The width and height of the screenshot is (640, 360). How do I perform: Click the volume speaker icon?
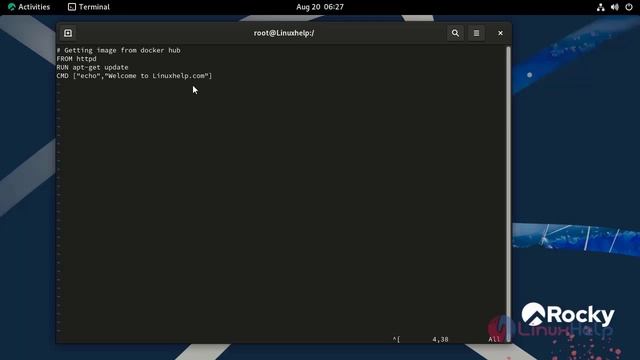click(x=615, y=7)
